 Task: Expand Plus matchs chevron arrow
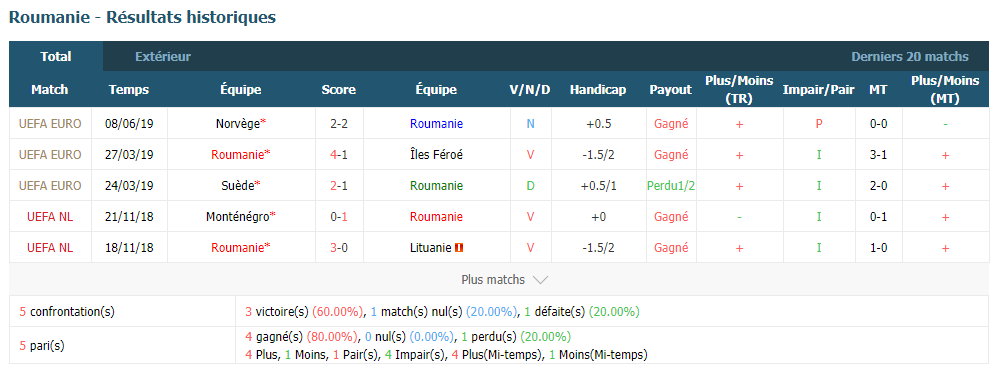coord(540,280)
